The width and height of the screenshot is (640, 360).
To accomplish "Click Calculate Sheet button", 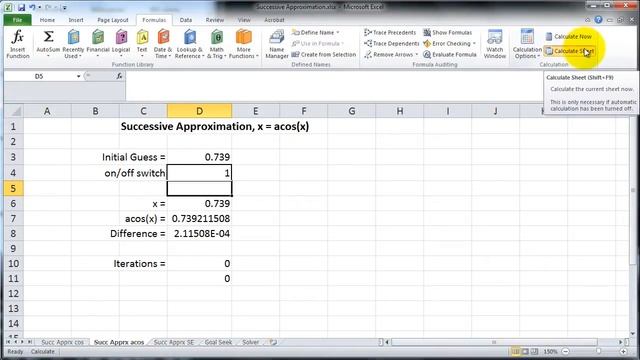I will [569, 51].
